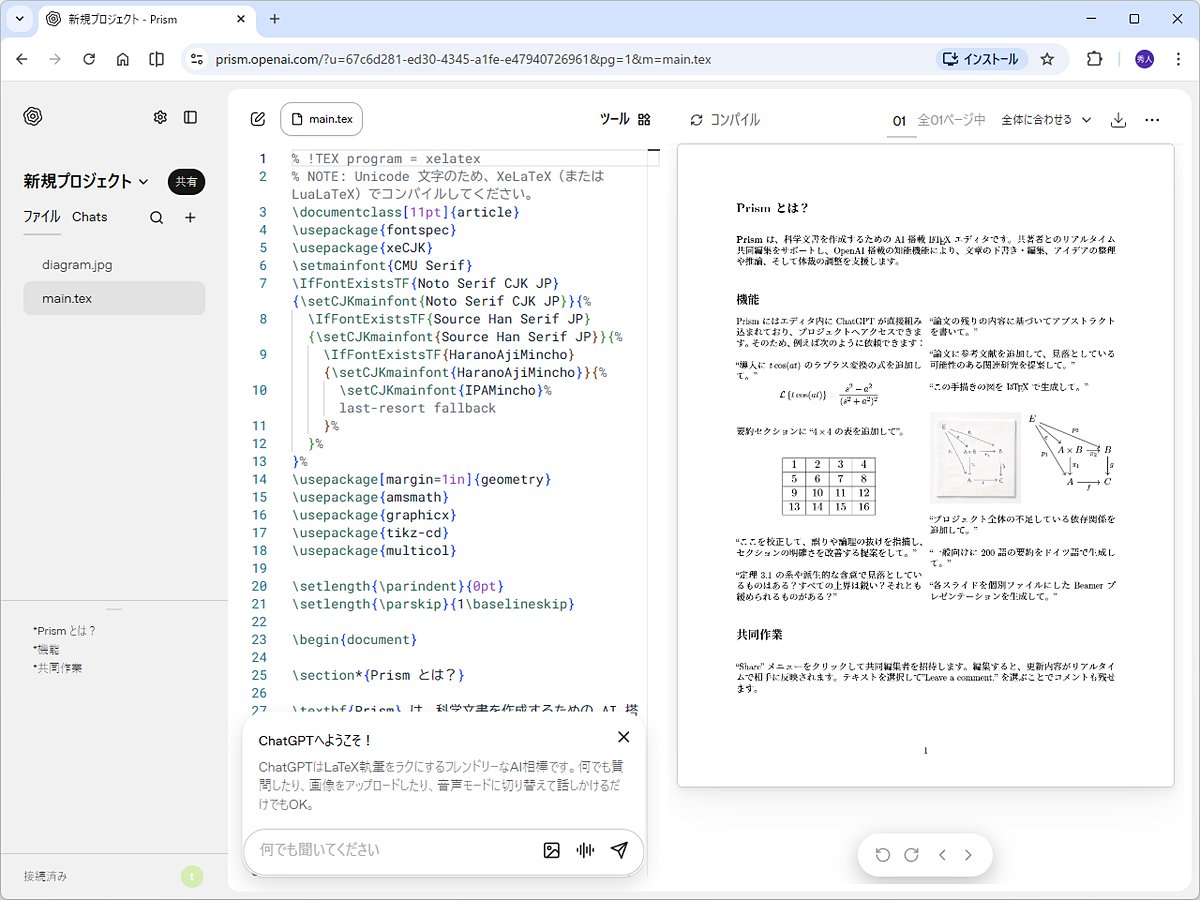Toggle the sidebar panel icon

point(190,117)
